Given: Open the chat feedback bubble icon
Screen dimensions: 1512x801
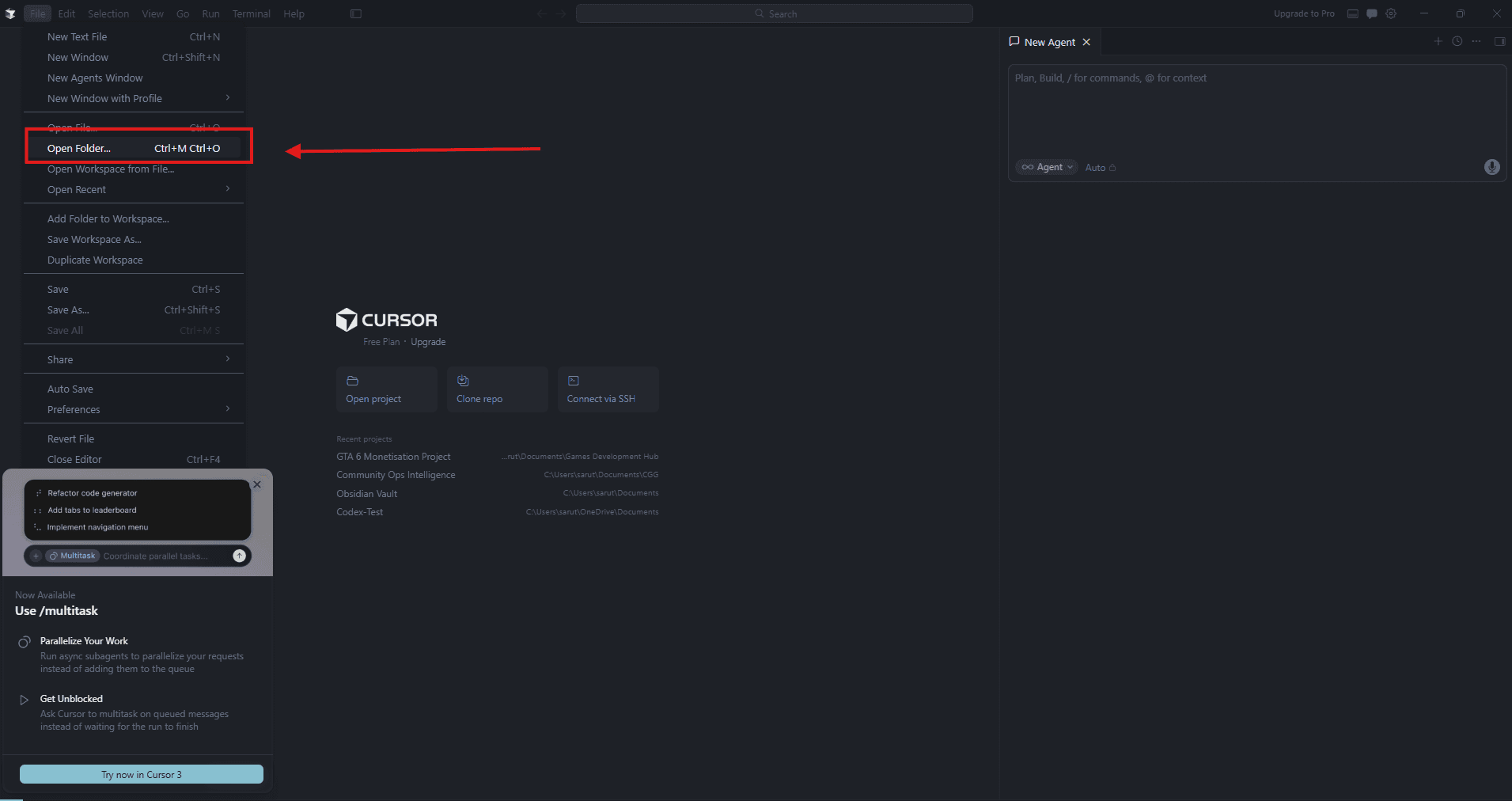Looking at the screenshot, I should (1372, 13).
